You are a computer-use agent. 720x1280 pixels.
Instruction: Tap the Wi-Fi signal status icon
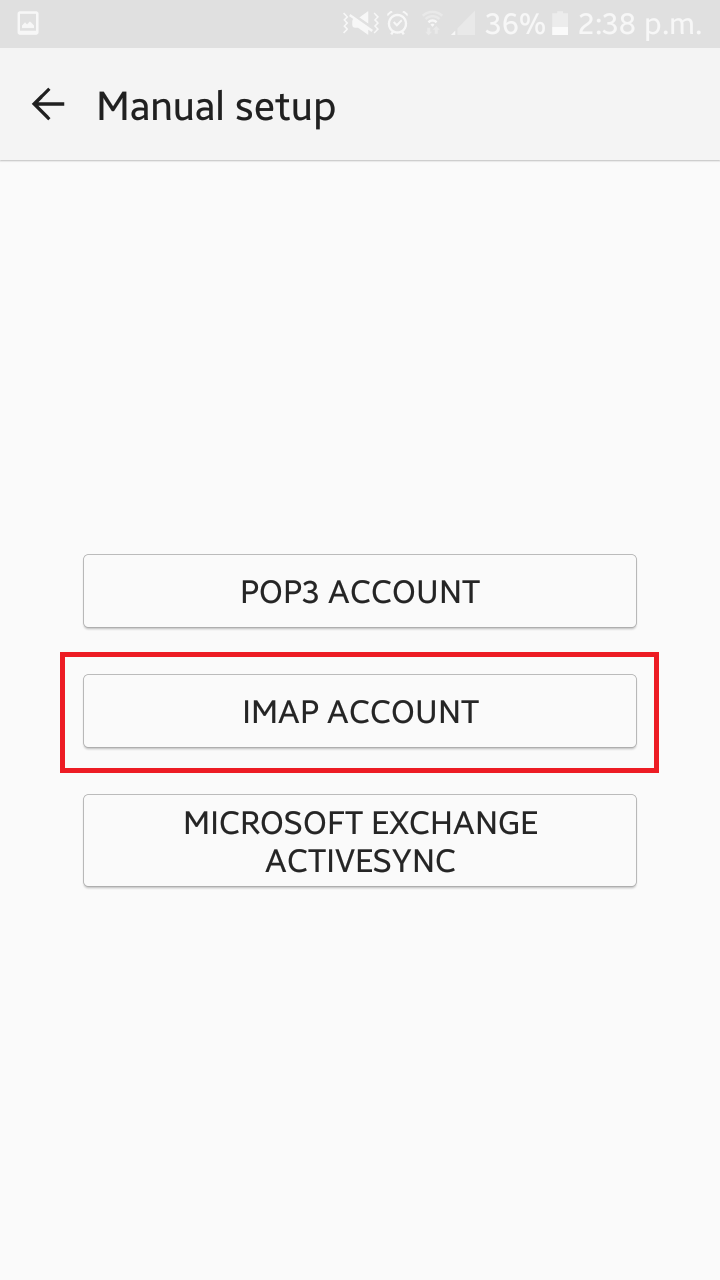433,23
